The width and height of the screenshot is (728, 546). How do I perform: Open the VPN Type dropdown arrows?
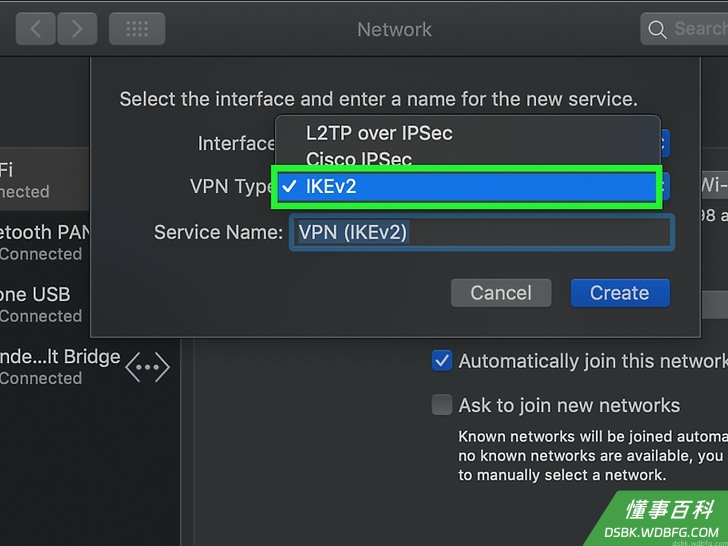click(x=665, y=187)
